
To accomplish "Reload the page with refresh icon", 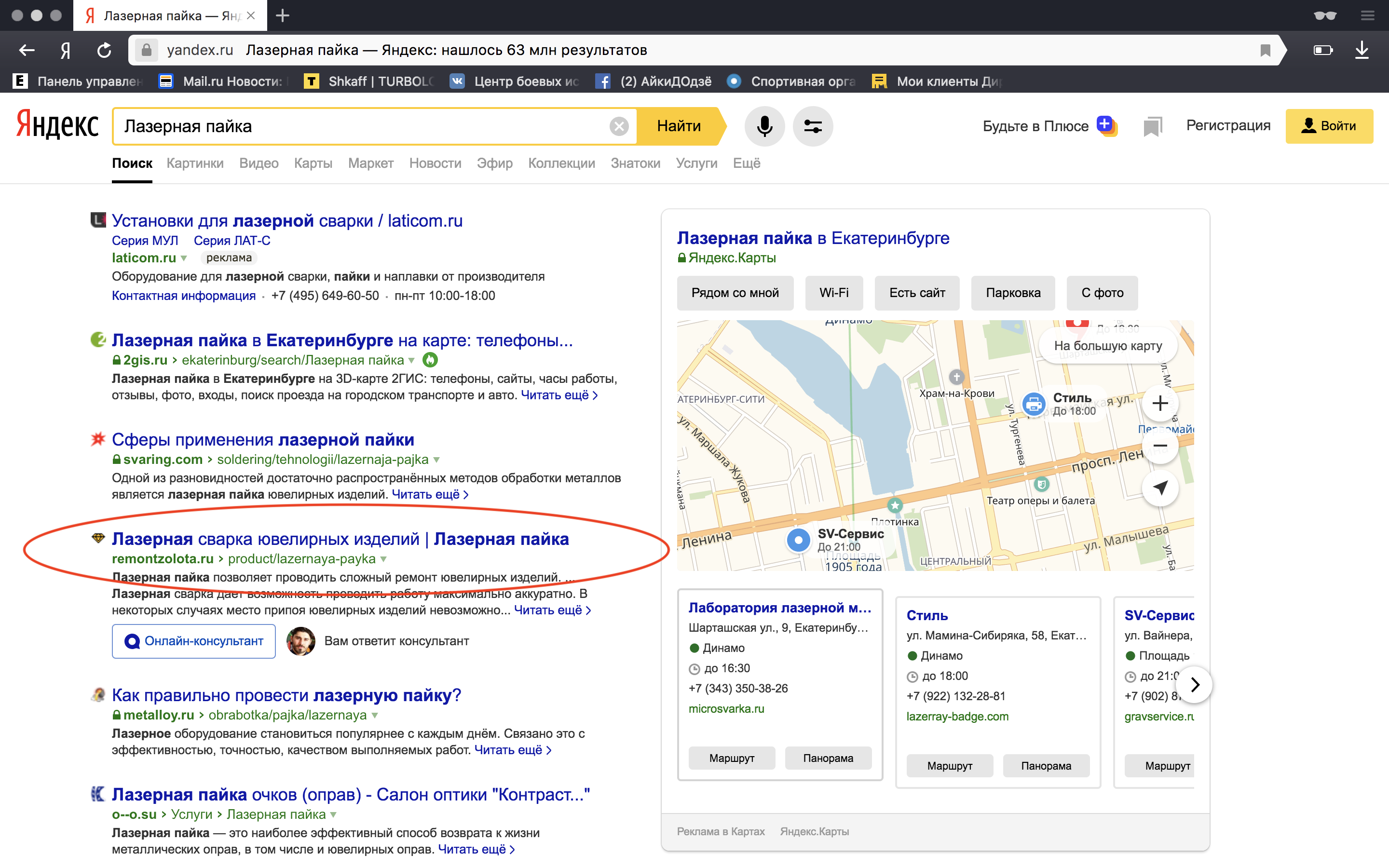I will coord(104,51).
